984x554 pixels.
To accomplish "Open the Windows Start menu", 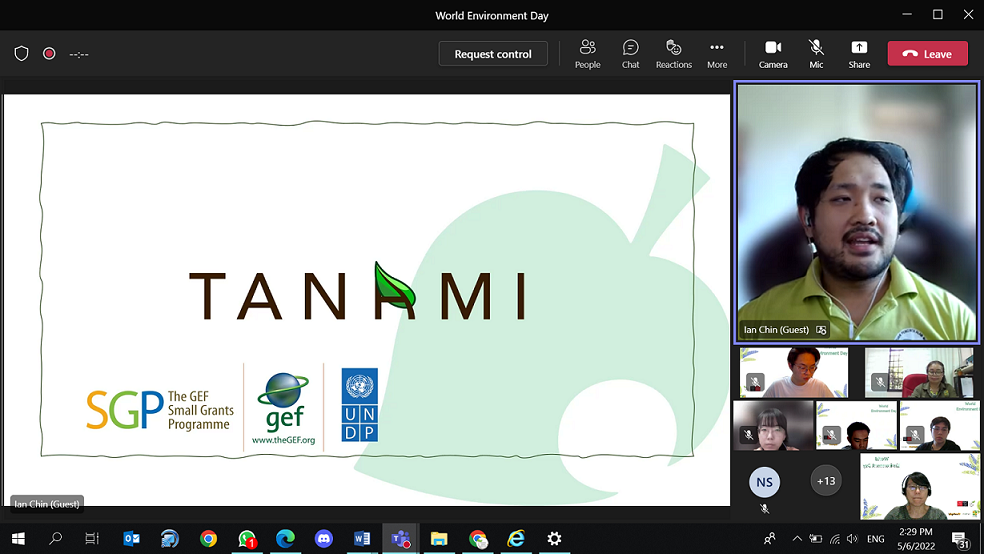I will pyautogui.click(x=18, y=538).
